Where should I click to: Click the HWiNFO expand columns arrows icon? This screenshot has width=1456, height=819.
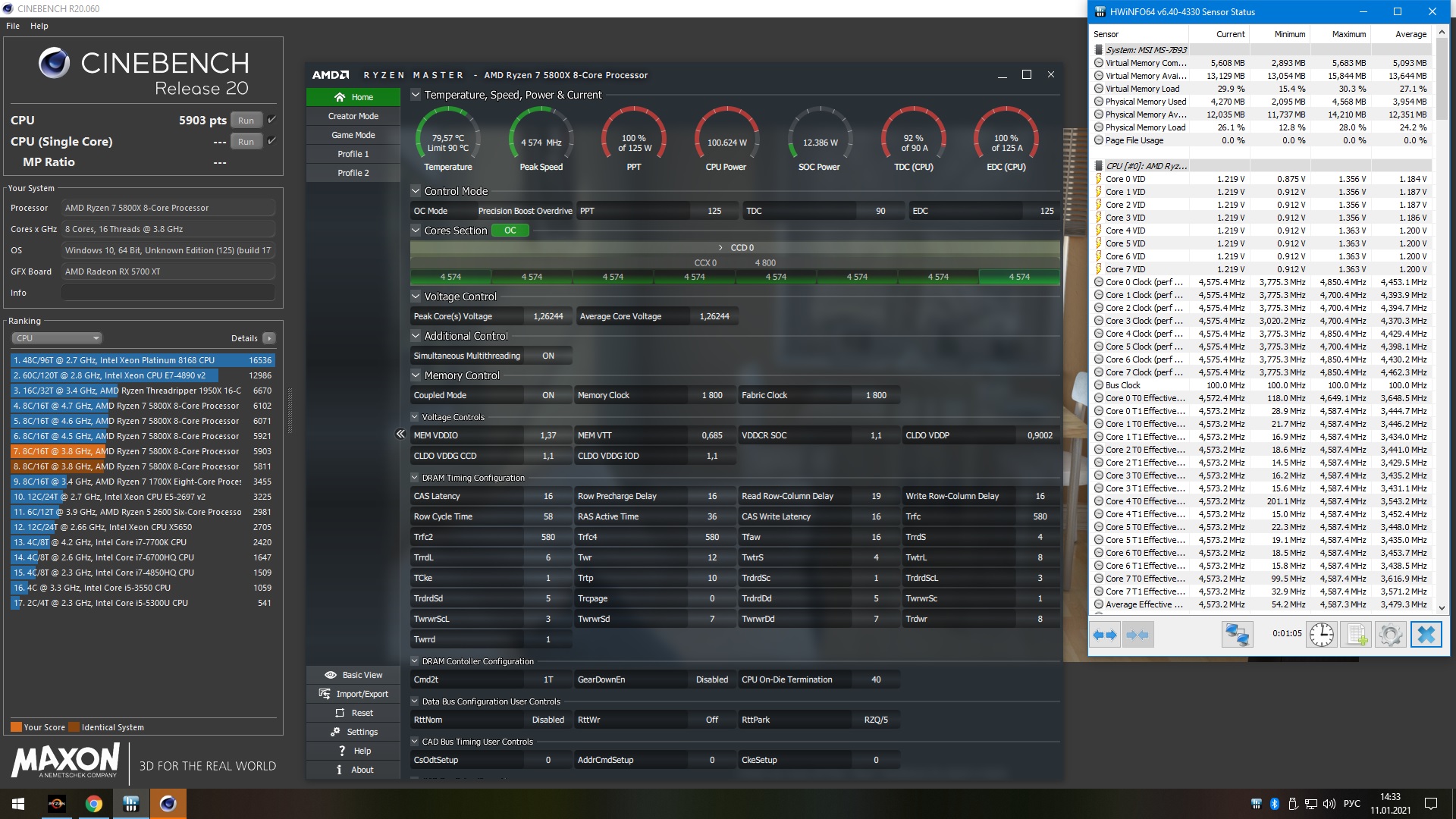click(x=1105, y=635)
